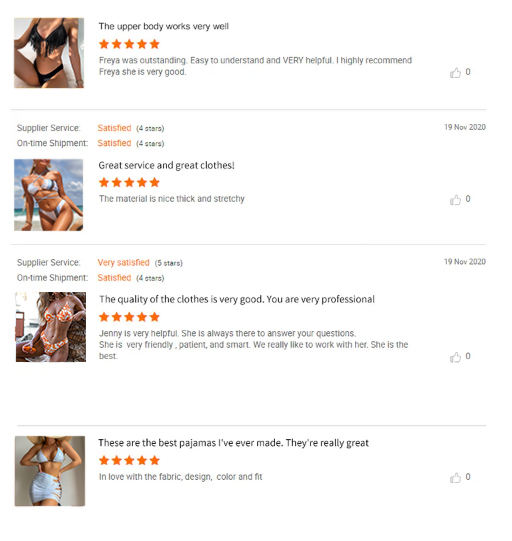
Task: Select star rating under 'quality of the clothes' title
Action: coord(129,317)
